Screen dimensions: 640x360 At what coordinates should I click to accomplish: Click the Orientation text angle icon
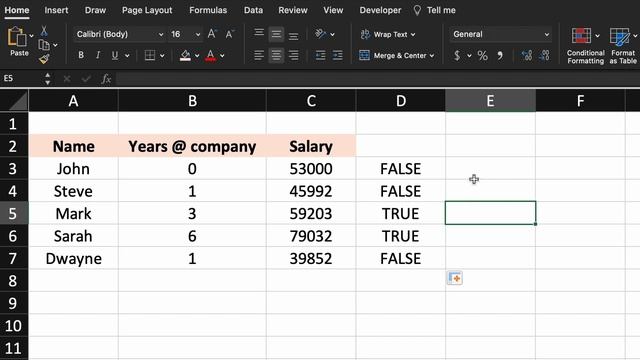320,34
